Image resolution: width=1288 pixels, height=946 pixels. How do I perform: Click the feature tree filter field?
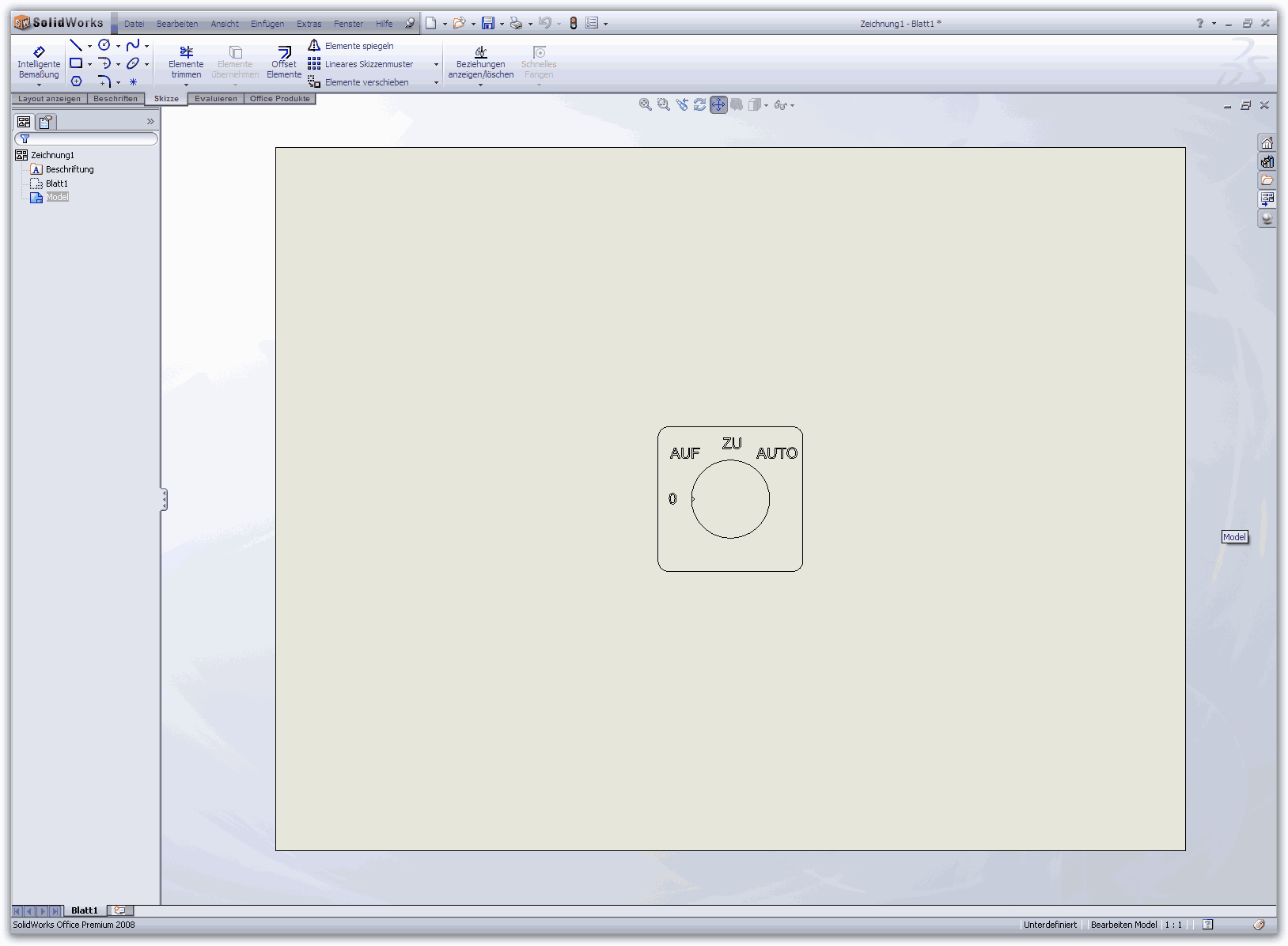[86, 139]
